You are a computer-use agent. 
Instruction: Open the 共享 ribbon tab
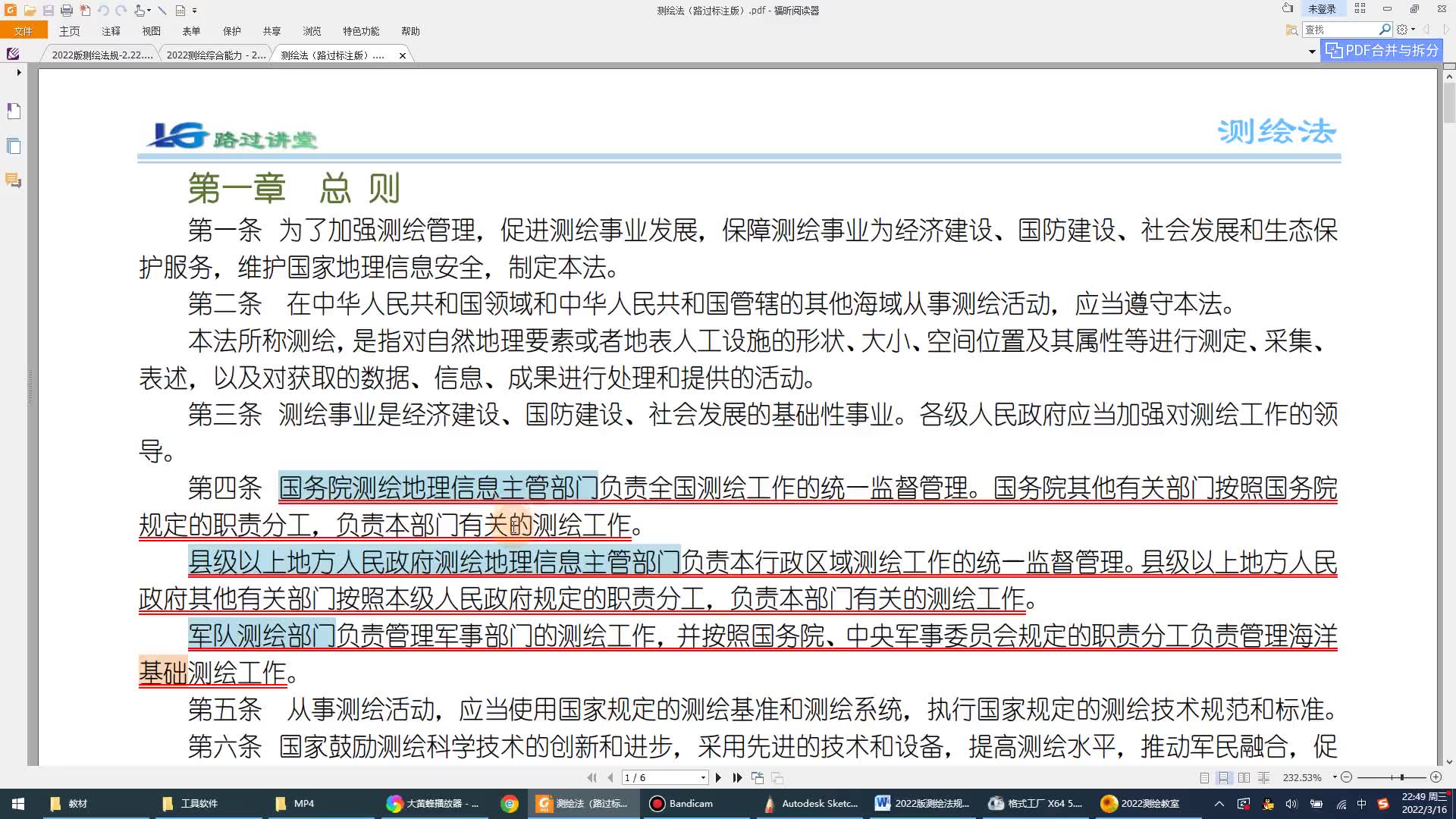pyautogui.click(x=272, y=31)
